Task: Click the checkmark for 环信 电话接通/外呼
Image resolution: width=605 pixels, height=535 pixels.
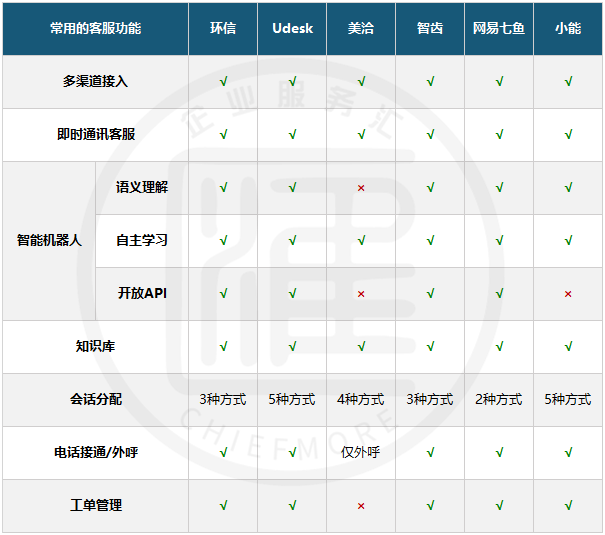Action: click(x=223, y=452)
